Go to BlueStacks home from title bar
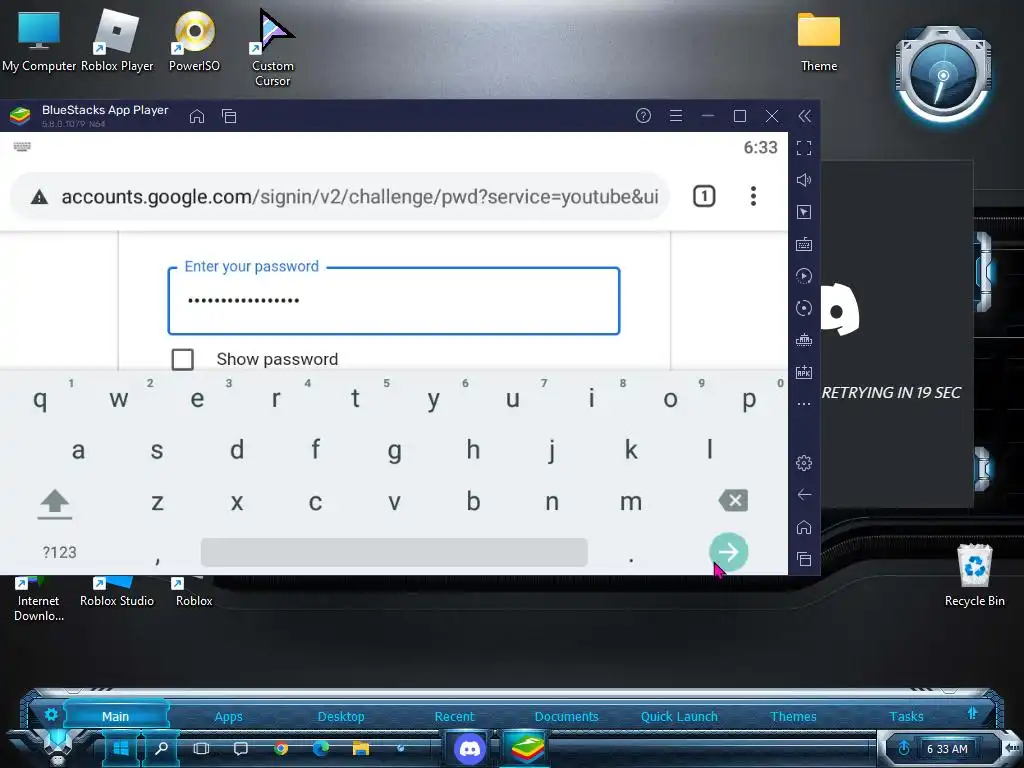This screenshot has width=1024, height=768. tap(197, 116)
